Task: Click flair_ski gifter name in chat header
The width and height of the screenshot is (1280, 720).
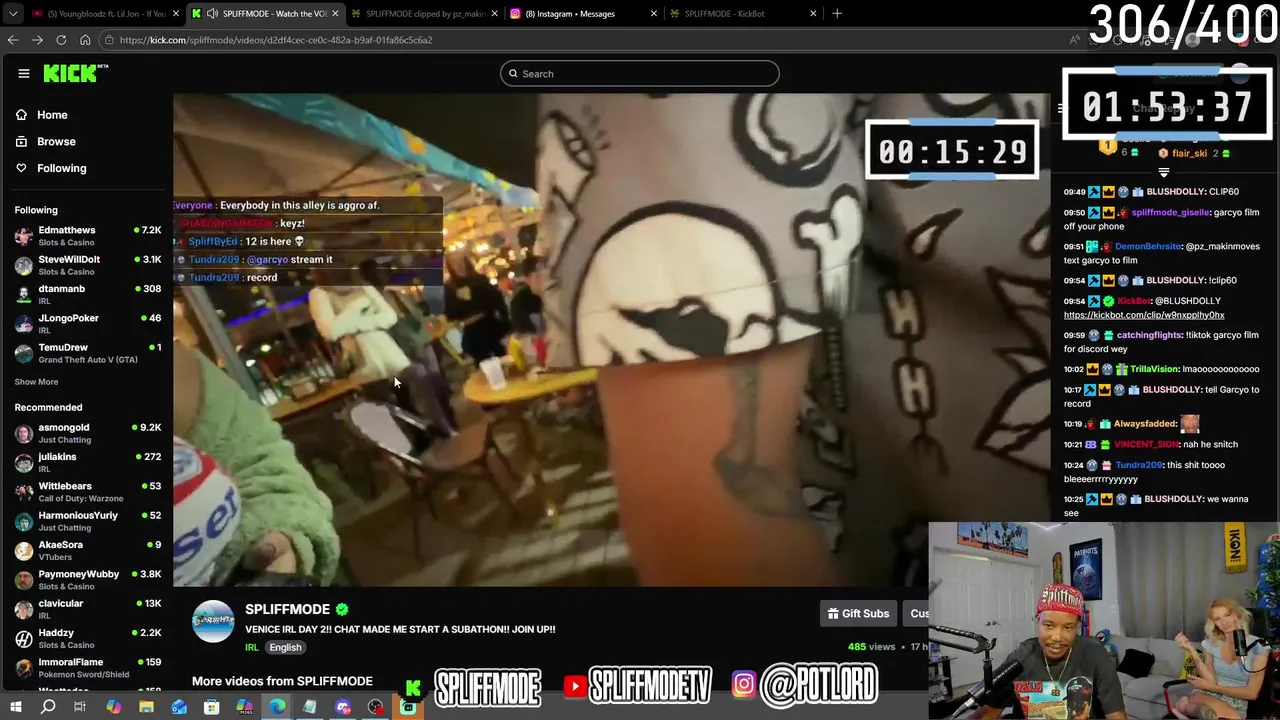Action: (x=1189, y=153)
